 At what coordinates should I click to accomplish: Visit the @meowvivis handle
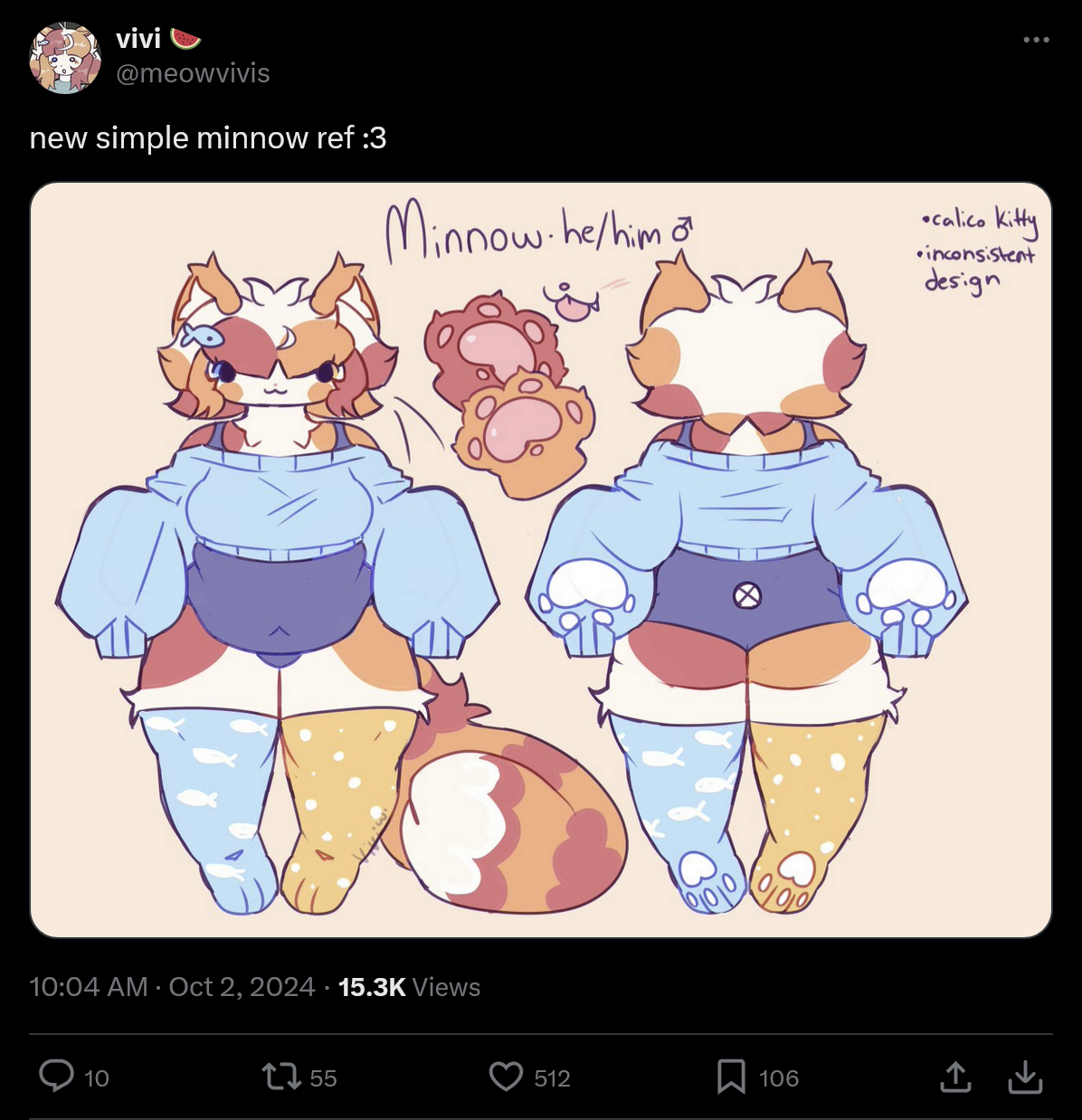193,73
